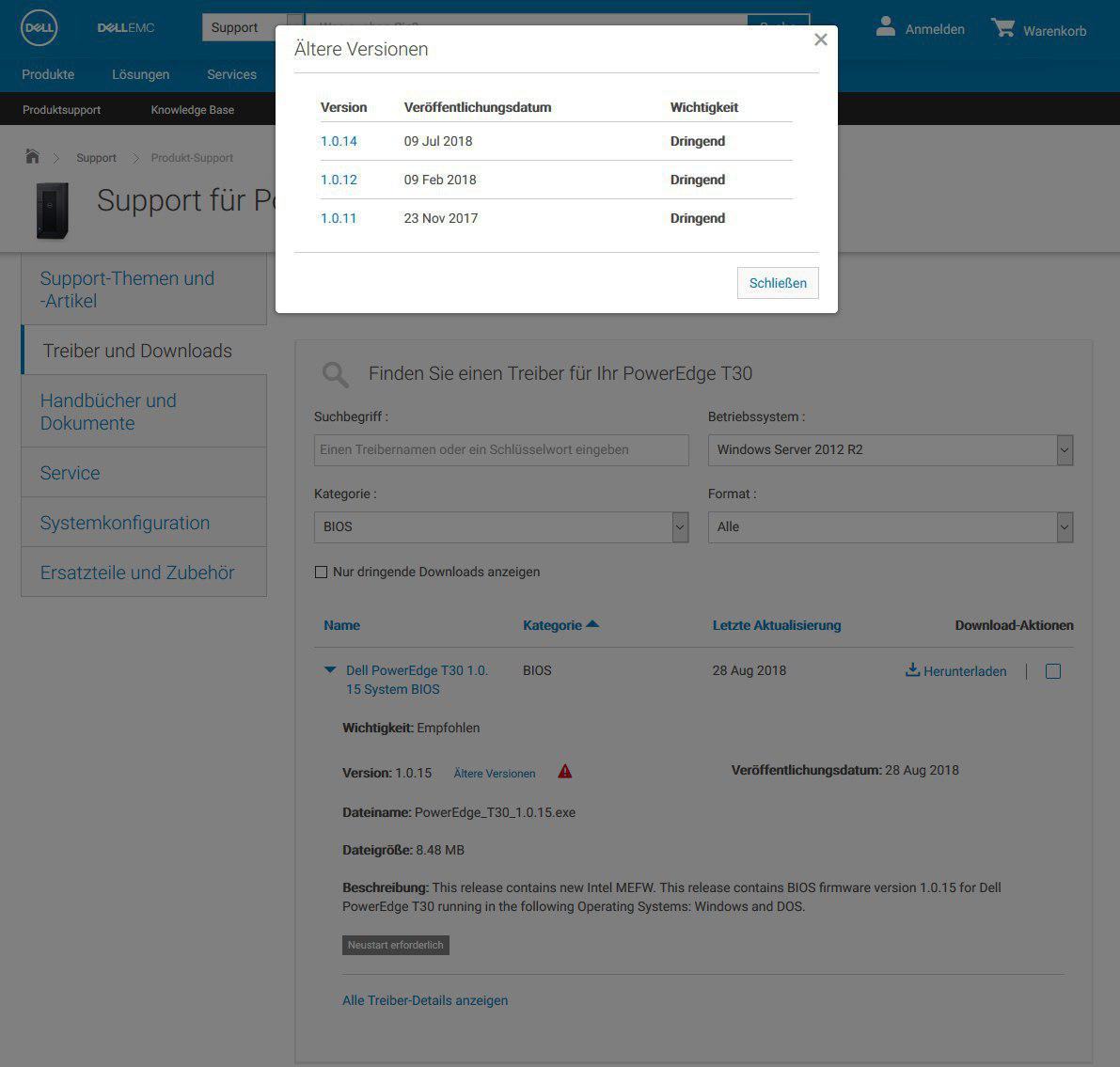This screenshot has height=1067, width=1120.
Task: Open version 1.0.11 link
Action: (x=339, y=218)
